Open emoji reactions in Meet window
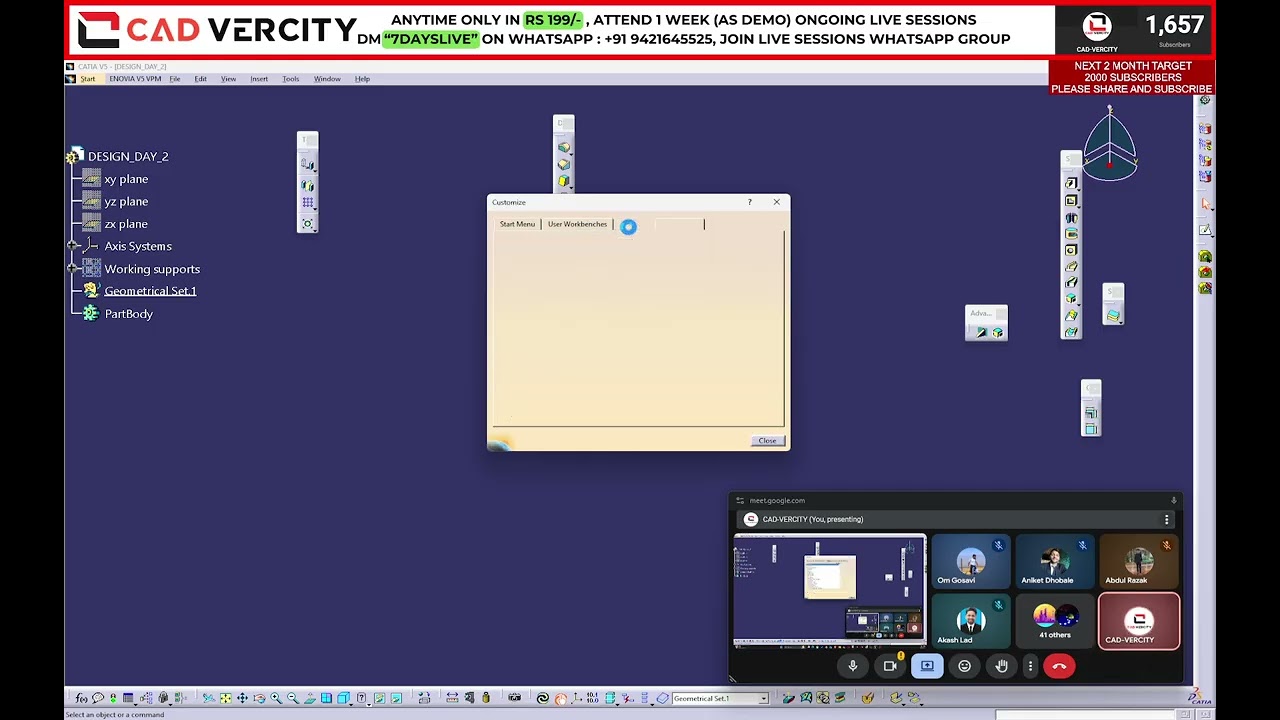Screen dimensions: 1280x720 964,666
